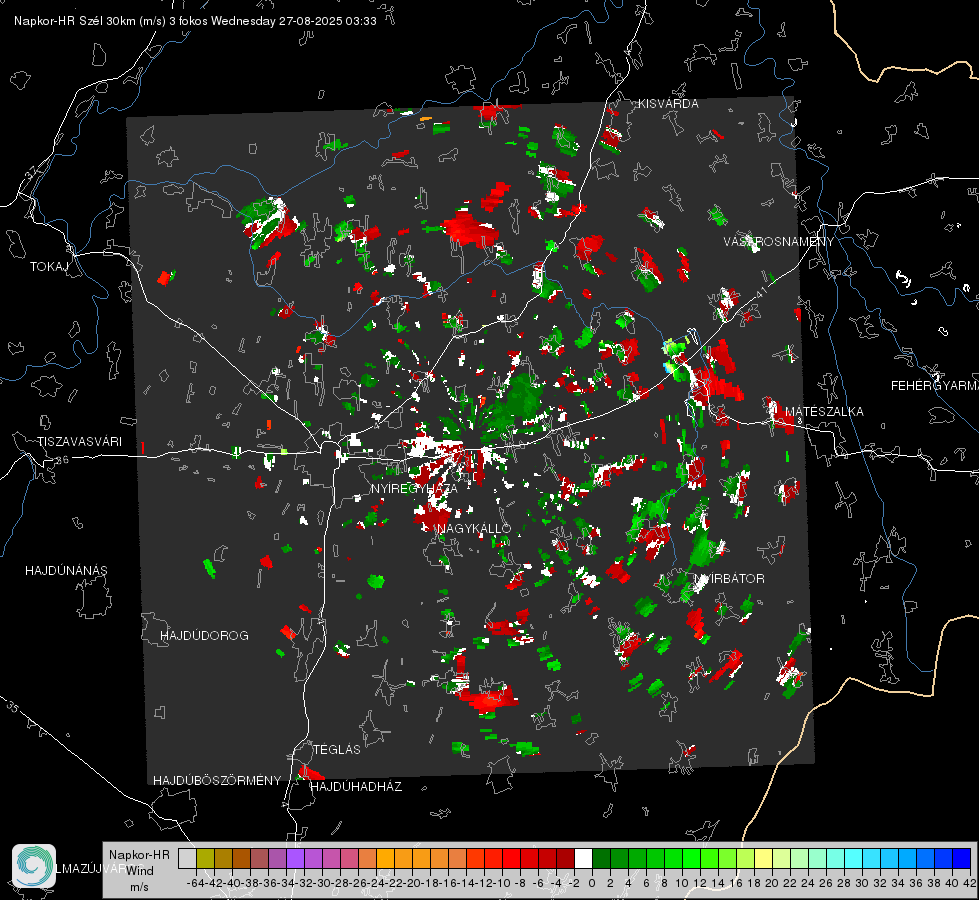Click the VÁSÁROSNAMÉNY label
This screenshot has height=900, width=979.
click(x=779, y=242)
